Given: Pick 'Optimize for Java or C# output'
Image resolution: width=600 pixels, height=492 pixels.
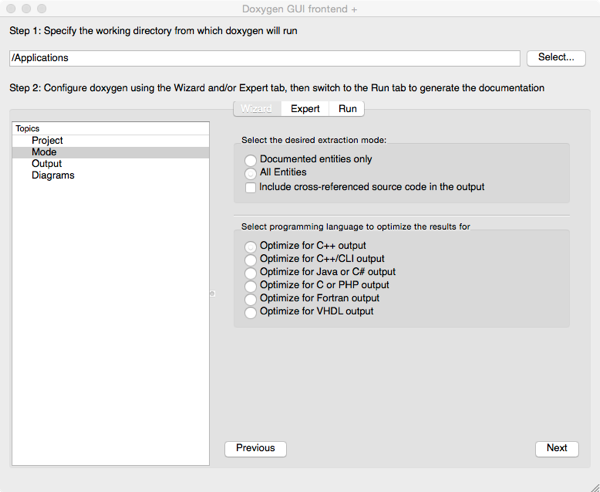Looking at the screenshot, I should [251, 272].
